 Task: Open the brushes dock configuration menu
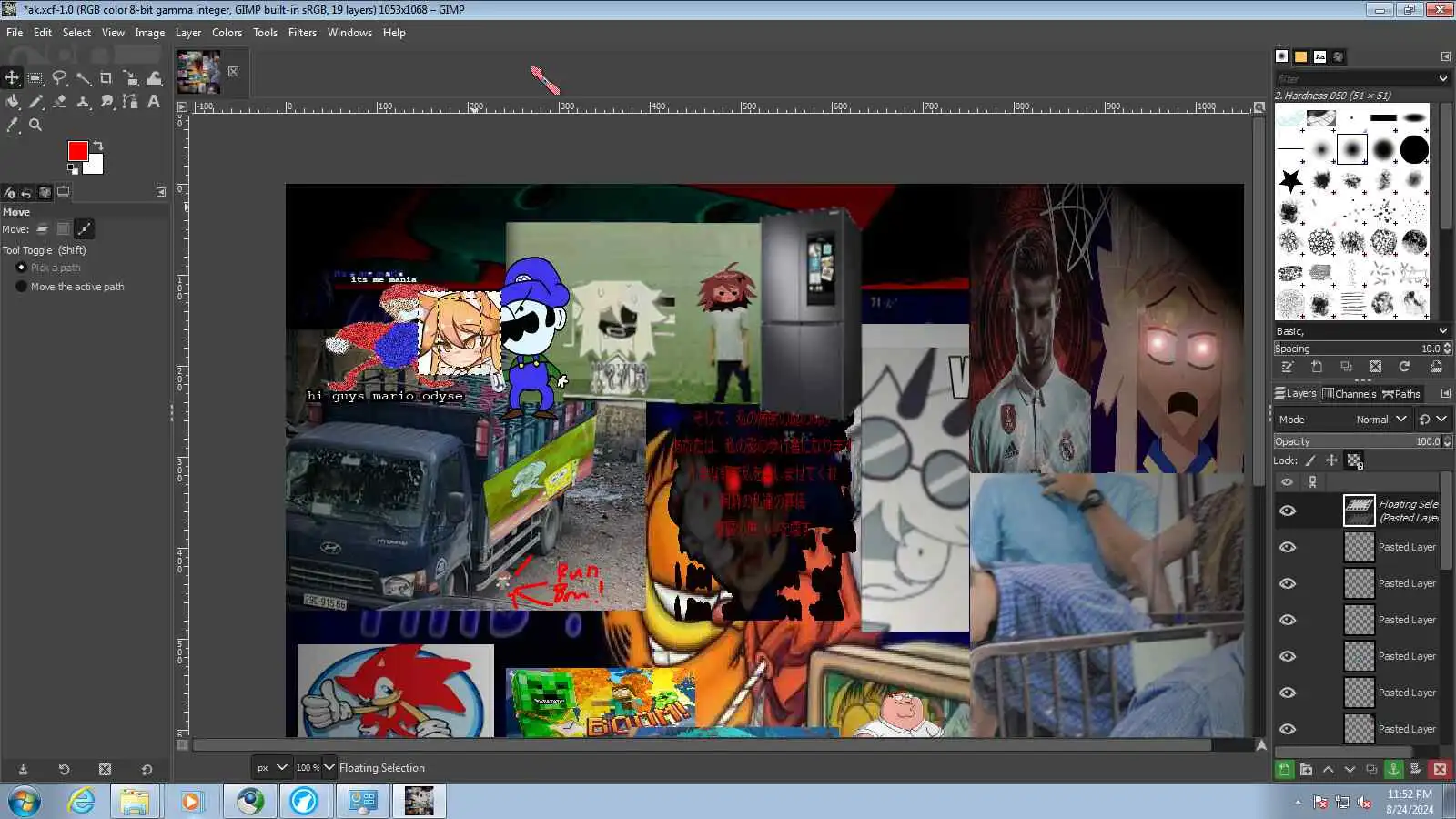(1445, 56)
